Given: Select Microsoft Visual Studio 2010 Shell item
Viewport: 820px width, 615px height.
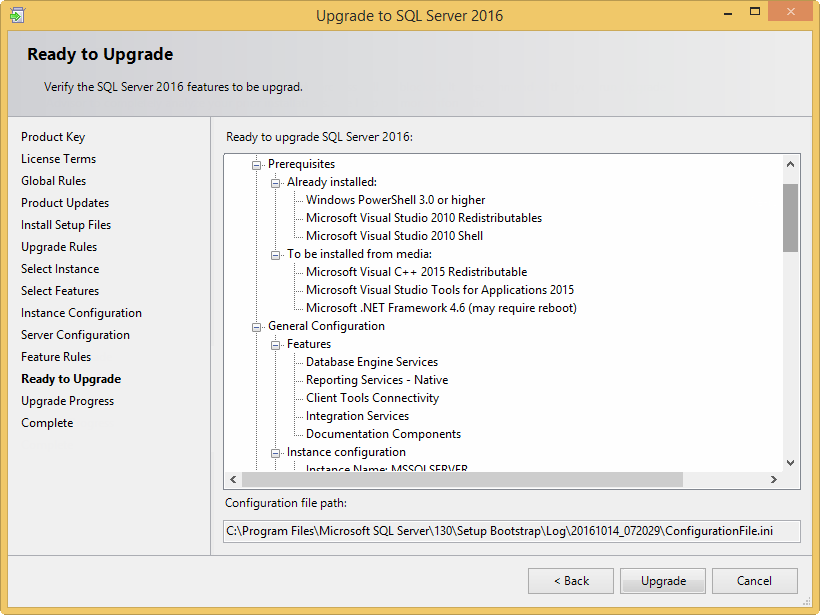Looking at the screenshot, I should tap(394, 236).
